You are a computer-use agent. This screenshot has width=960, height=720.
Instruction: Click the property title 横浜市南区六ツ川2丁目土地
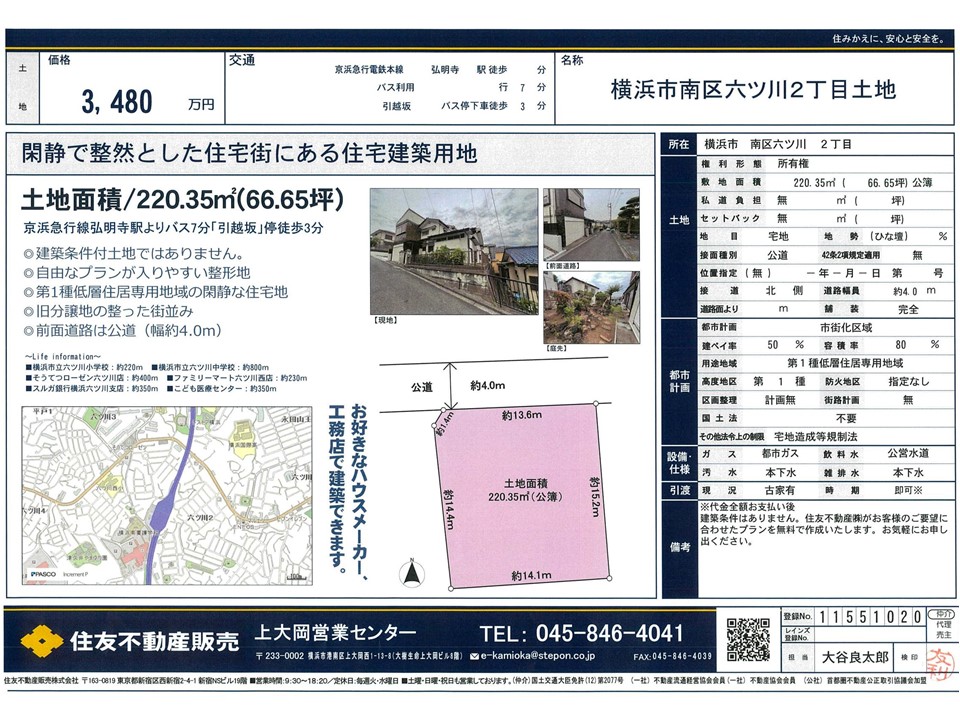752,89
